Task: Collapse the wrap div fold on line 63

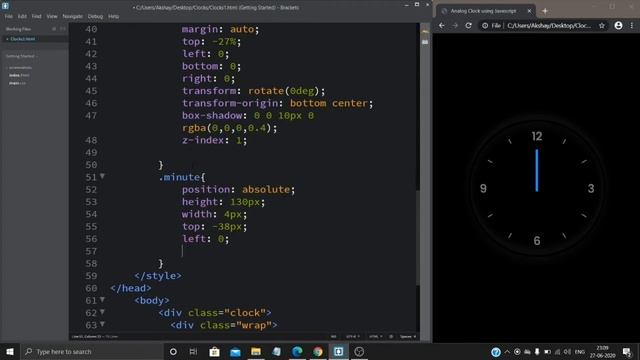Action: tap(102, 324)
